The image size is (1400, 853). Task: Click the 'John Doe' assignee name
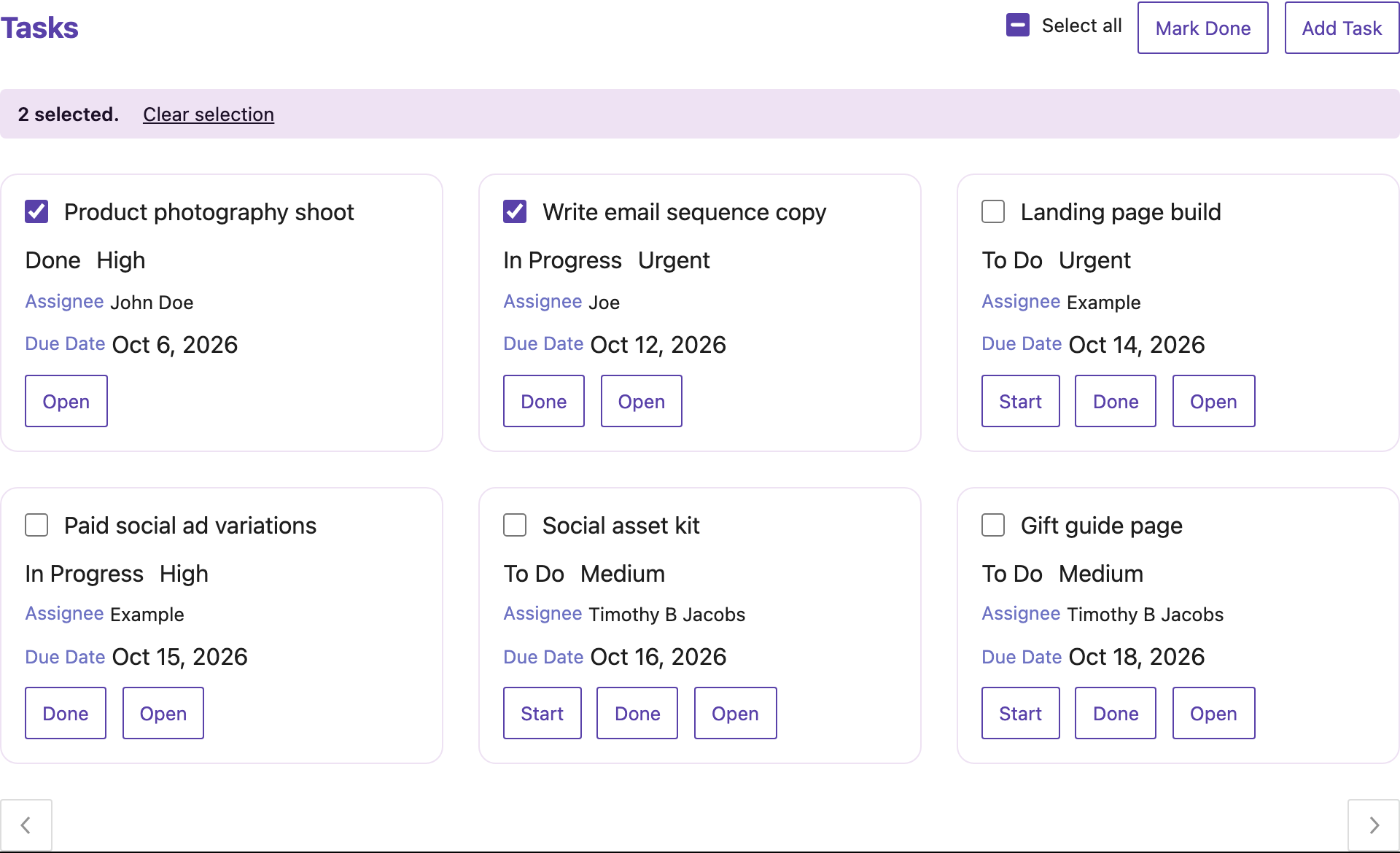pos(152,303)
